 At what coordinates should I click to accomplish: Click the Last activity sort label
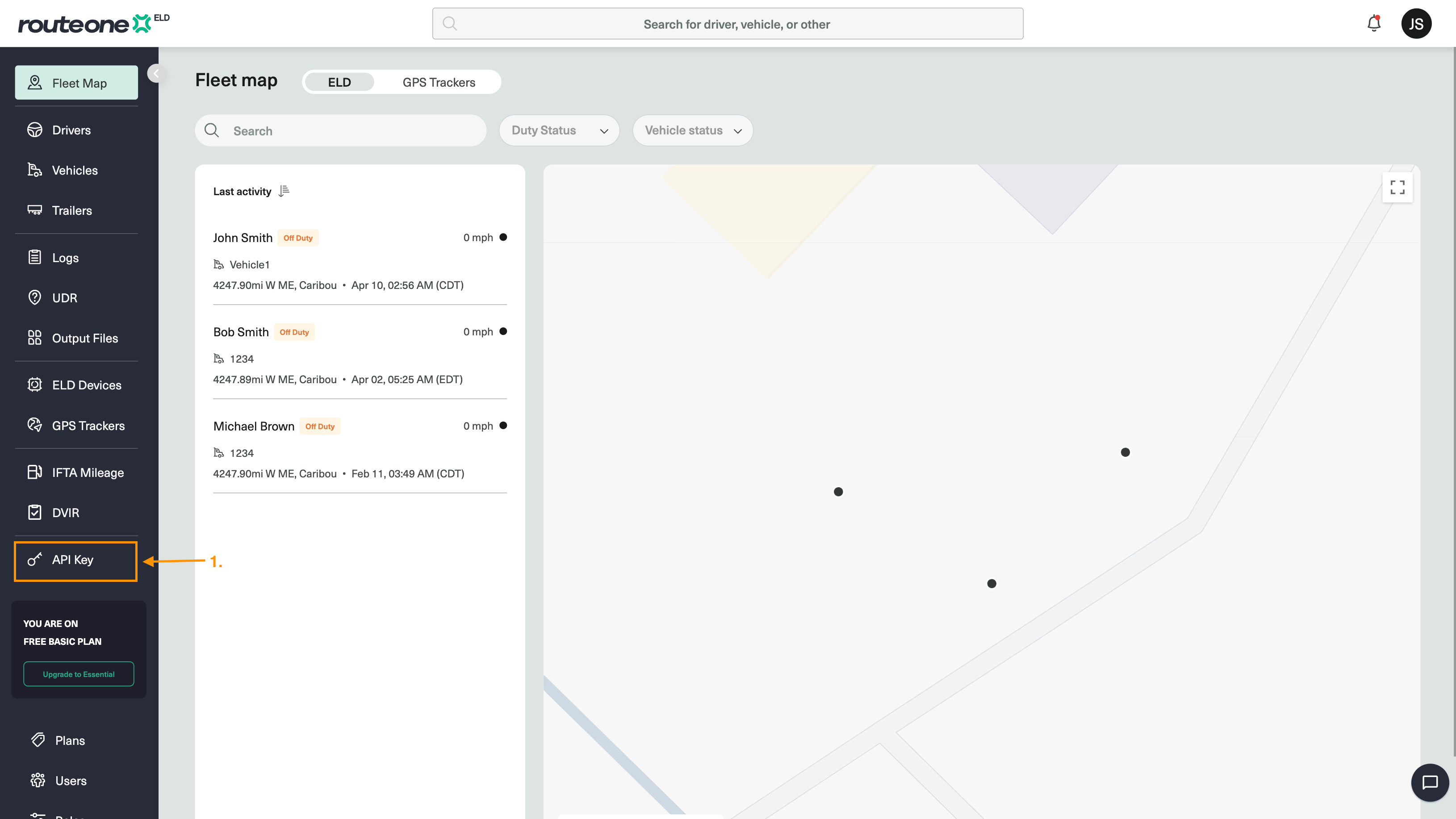click(x=242, y=191)
